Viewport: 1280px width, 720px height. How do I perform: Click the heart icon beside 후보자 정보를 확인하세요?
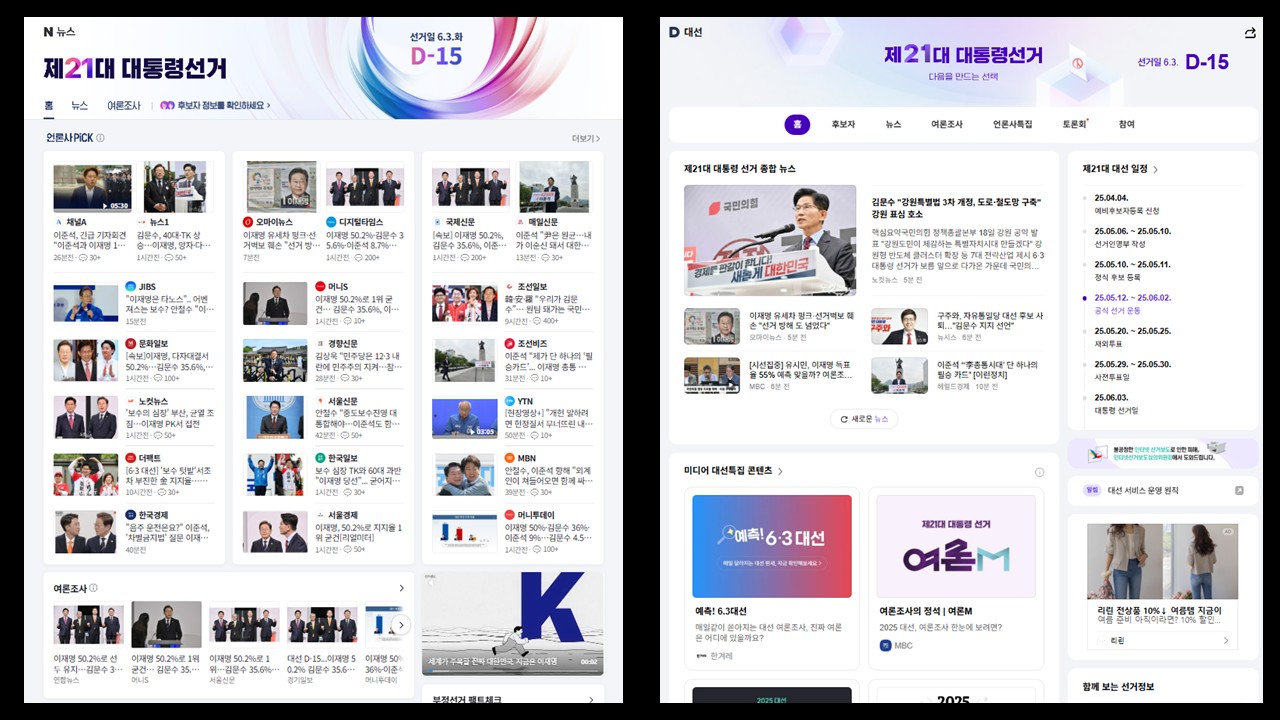(167, 105)
